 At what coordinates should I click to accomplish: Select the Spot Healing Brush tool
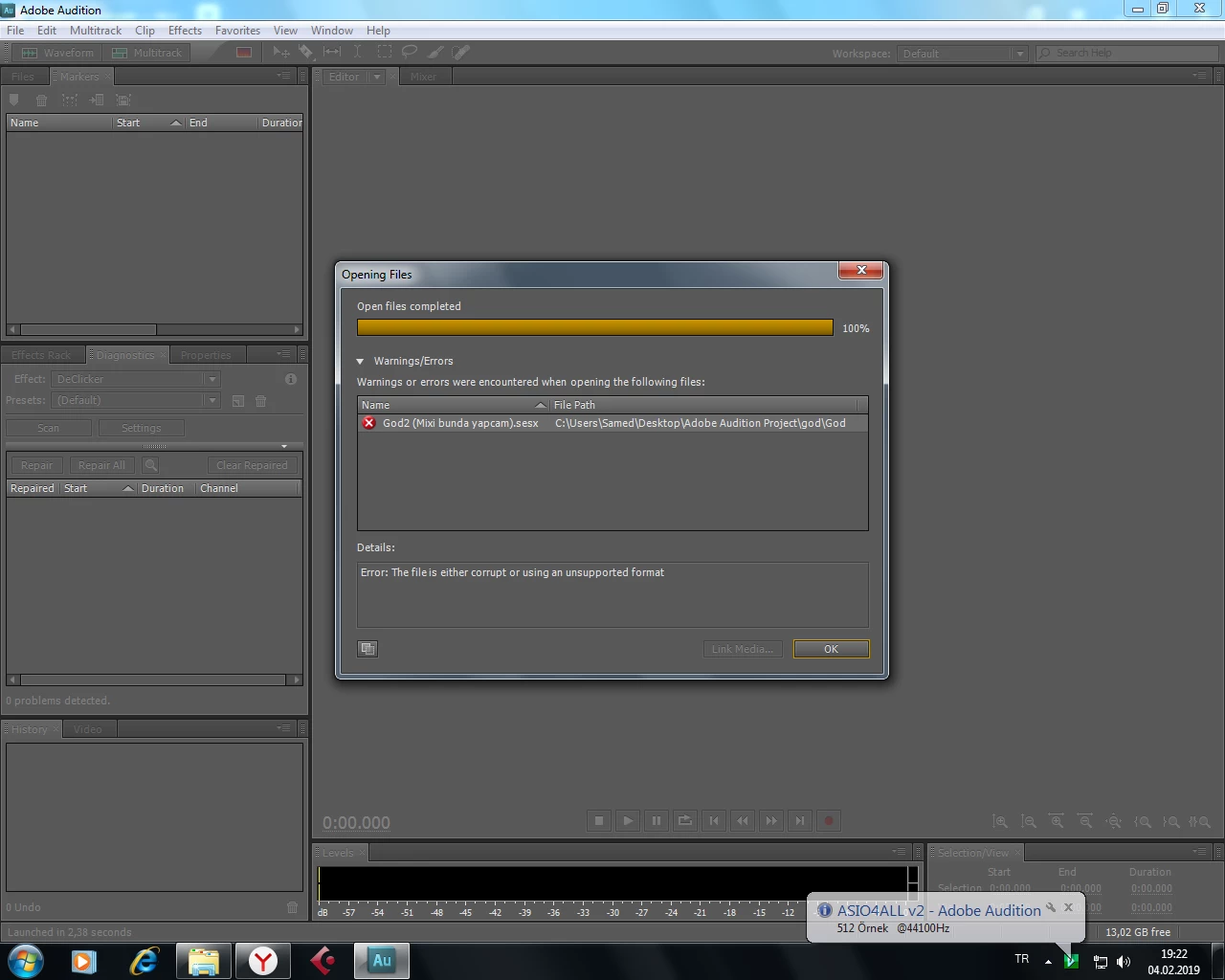(461, 52)
